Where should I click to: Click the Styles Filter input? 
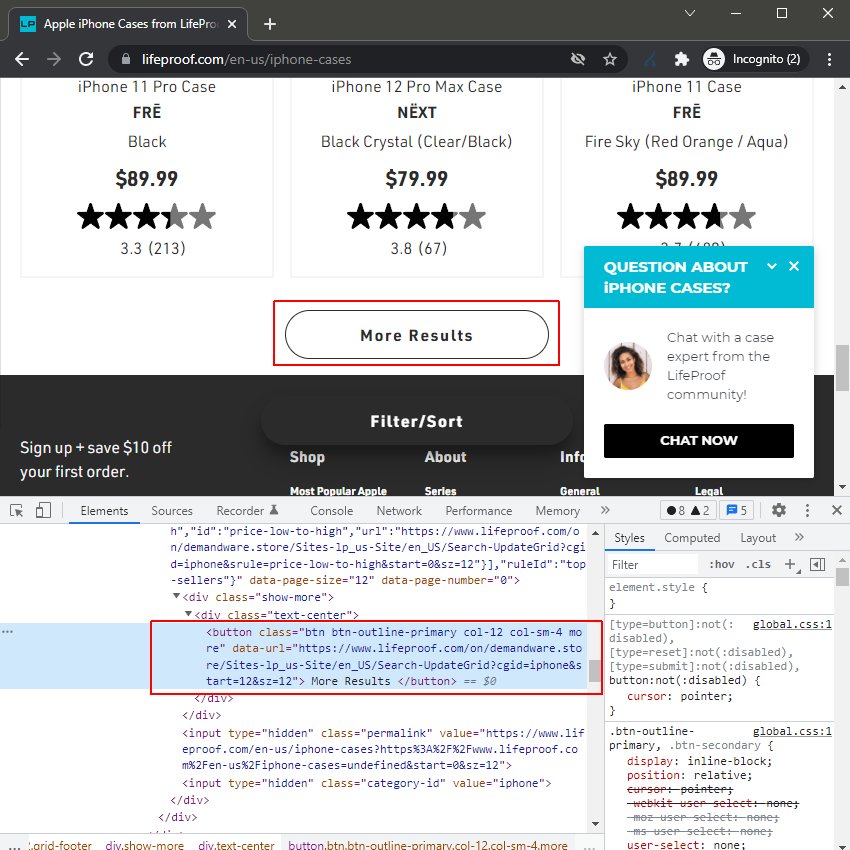[x=653, y=565]
